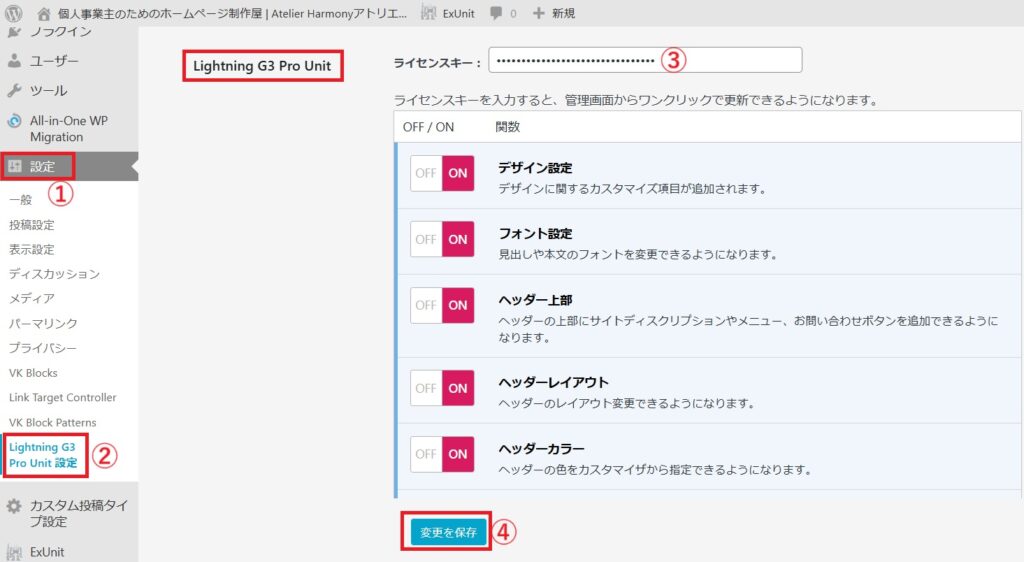Click 新規 in admin bar
Image resolution: width=1024 pixels, height=562 pixels.
563,13
